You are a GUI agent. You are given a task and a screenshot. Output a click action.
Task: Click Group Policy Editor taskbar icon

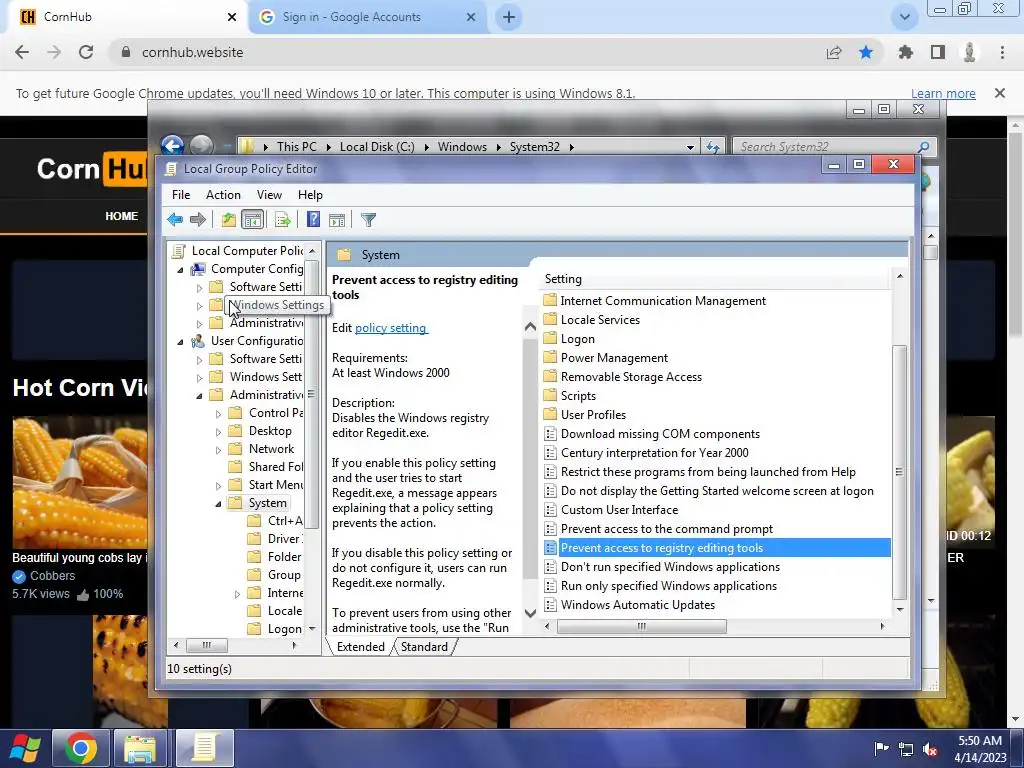[204, 748]
